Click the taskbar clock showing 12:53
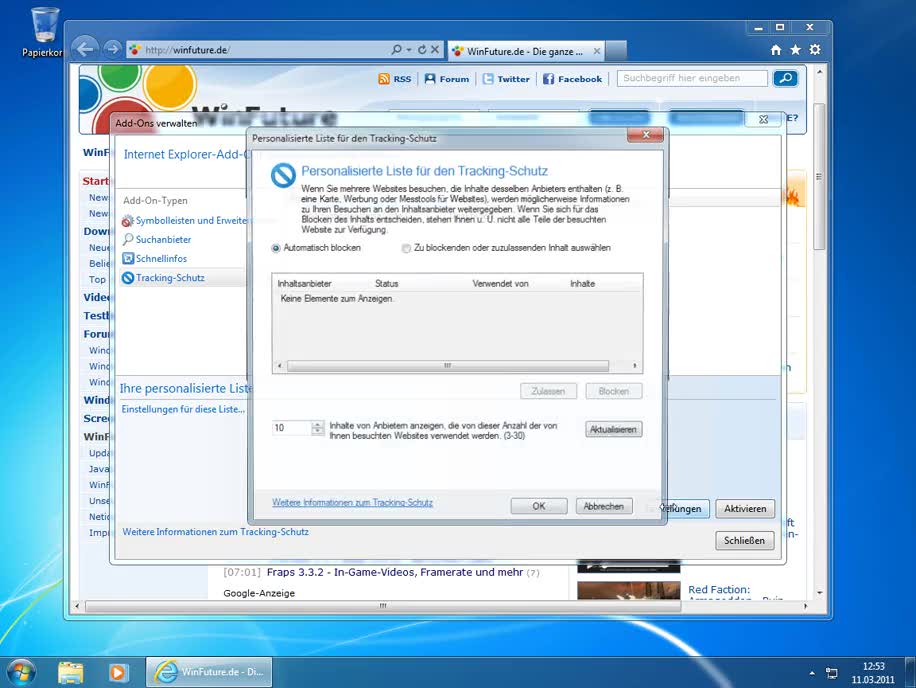This screenshot has height=688, width=916. (x=873, y=673)
